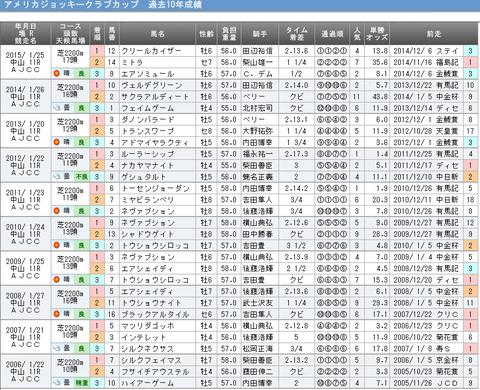Select horse name フサイチアウステル
Viewport: 480px width, 390px height.
coord(155,371)
